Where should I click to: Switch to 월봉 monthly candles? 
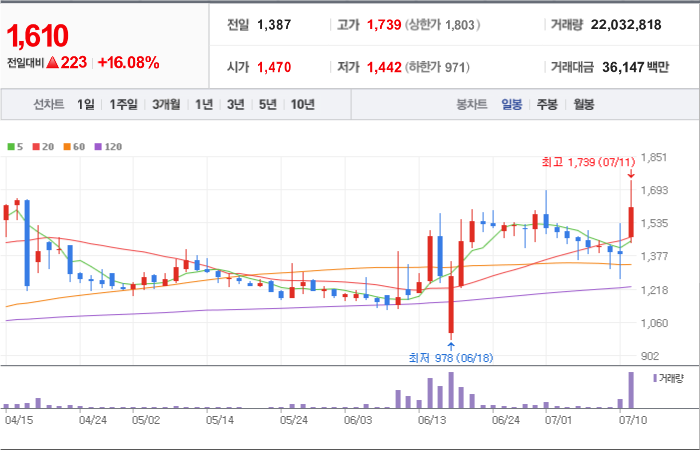(583, 105)
